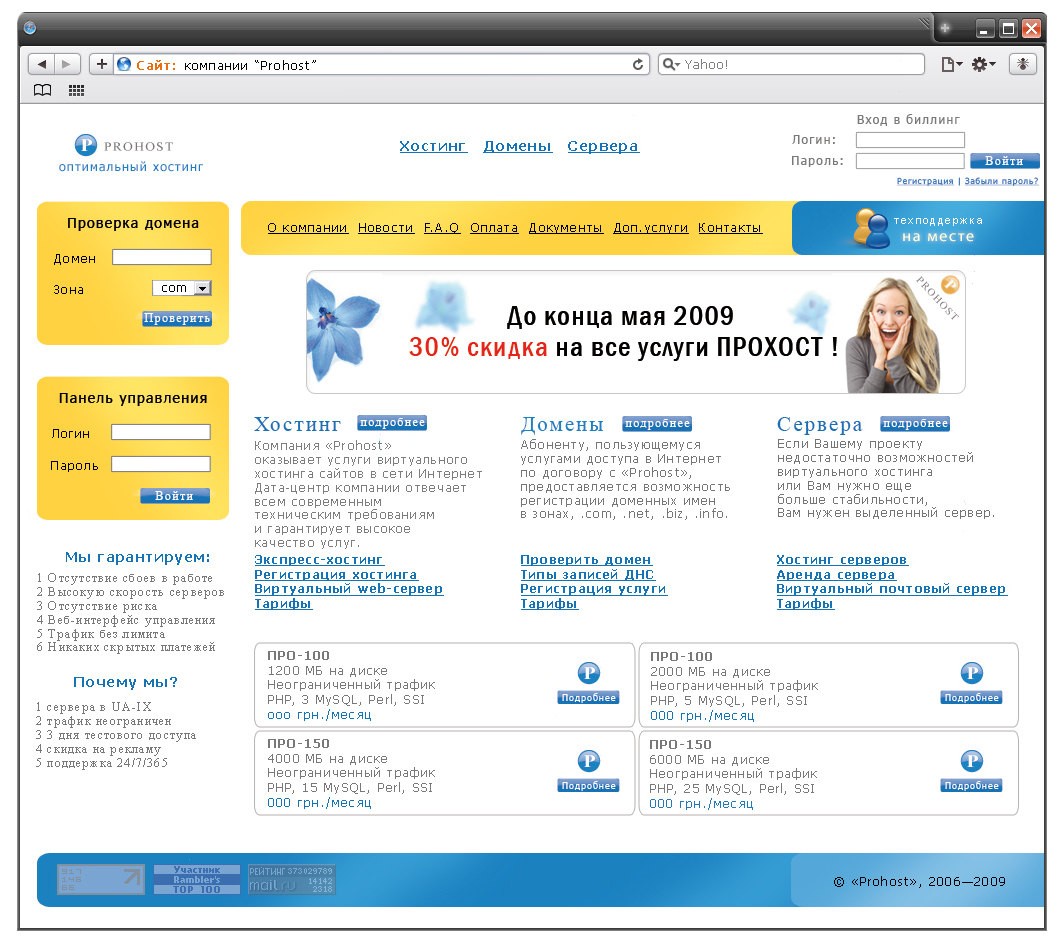The width and height of the screenshot is (1063, 945).
Task: Open the Оплата menu item
Action: pos(494,228)
